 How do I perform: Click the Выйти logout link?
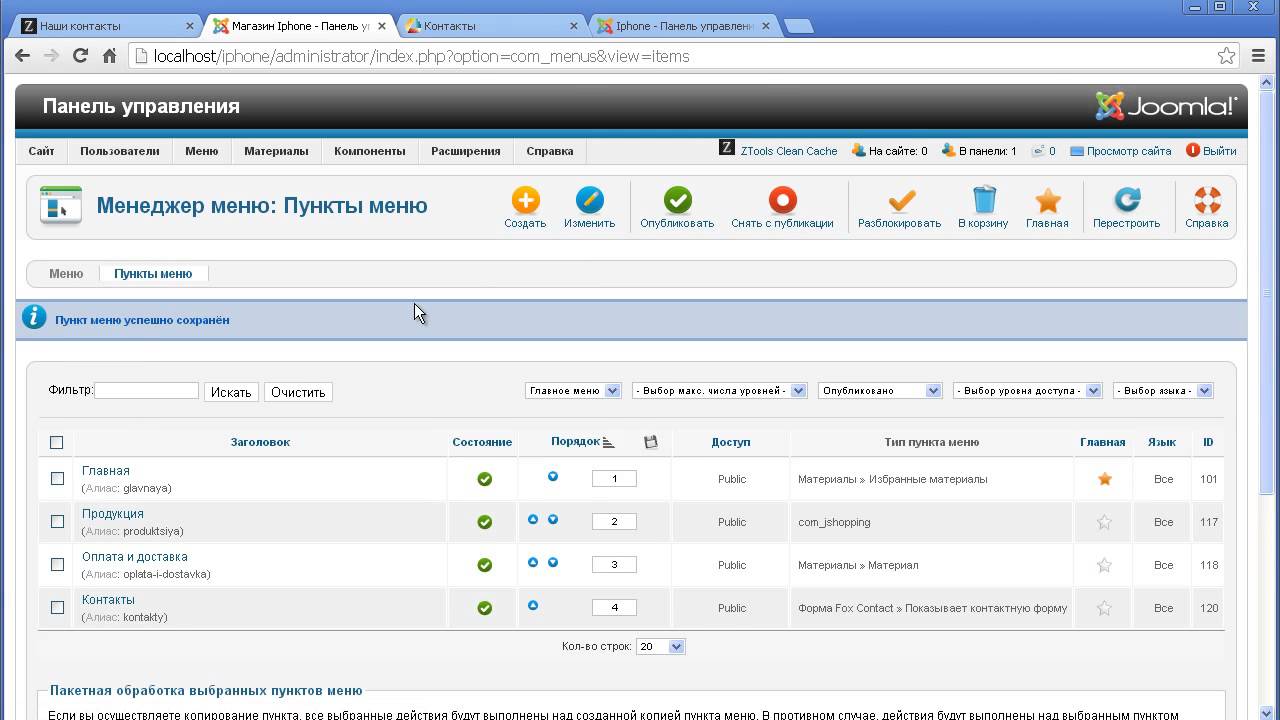[x=1212, y=151]
